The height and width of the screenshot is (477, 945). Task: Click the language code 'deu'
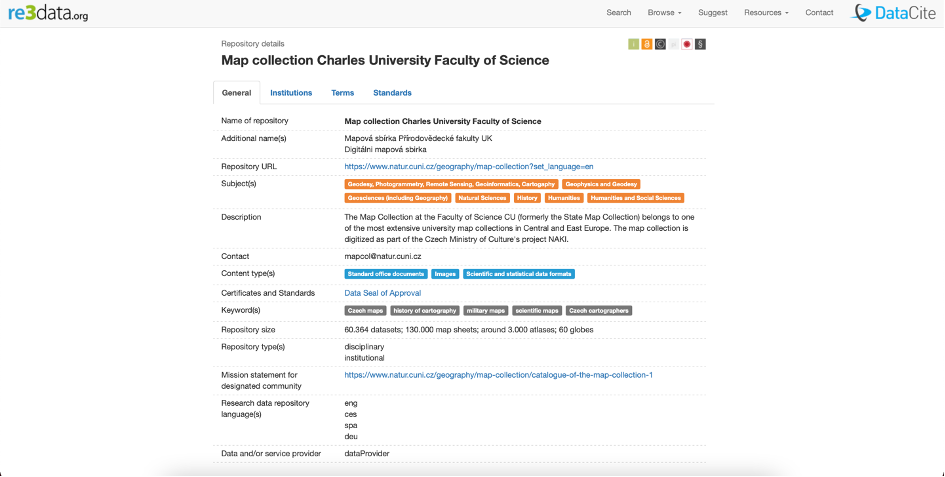351,437
